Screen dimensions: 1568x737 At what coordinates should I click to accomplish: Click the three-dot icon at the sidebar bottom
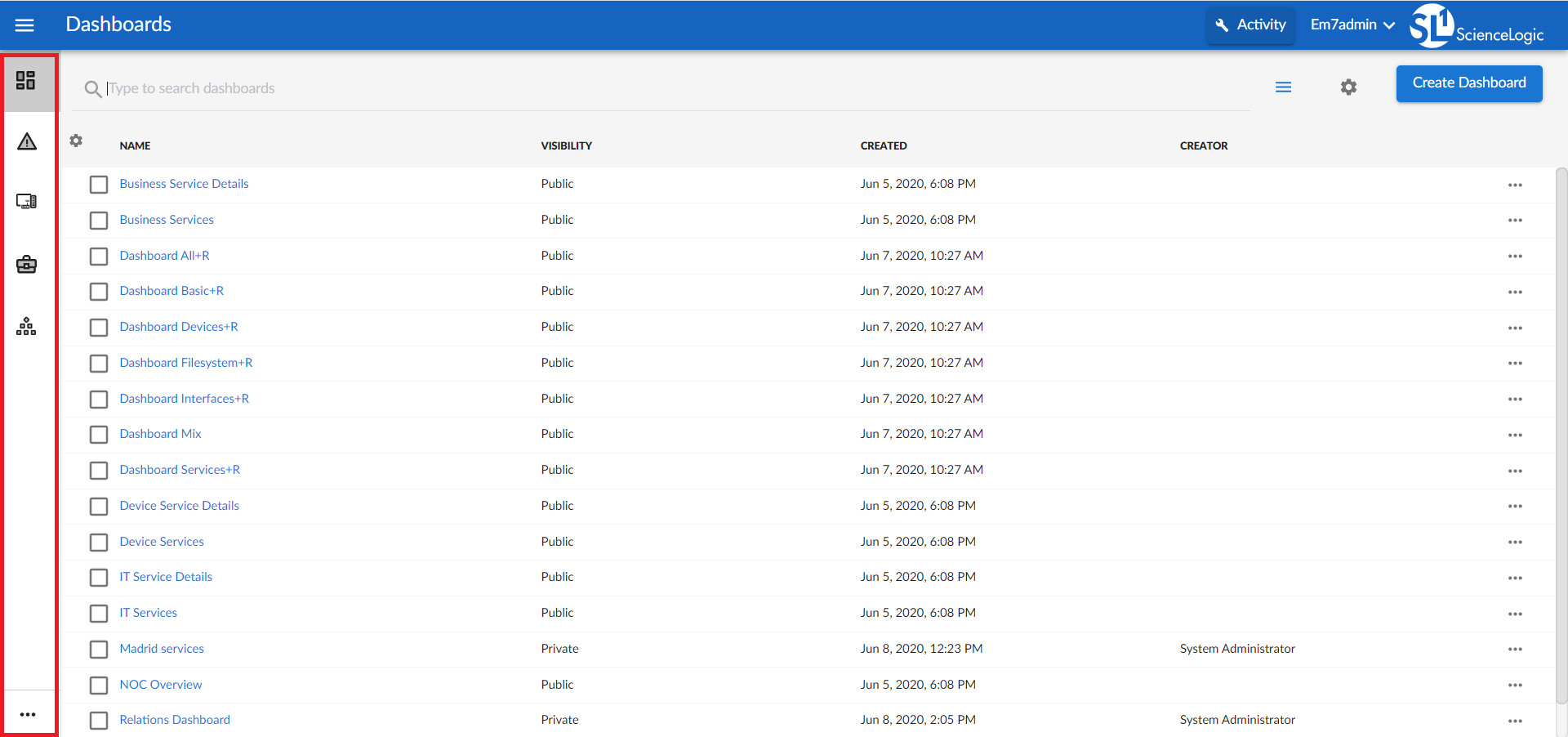pyautogui.click(x=28, y=714)
